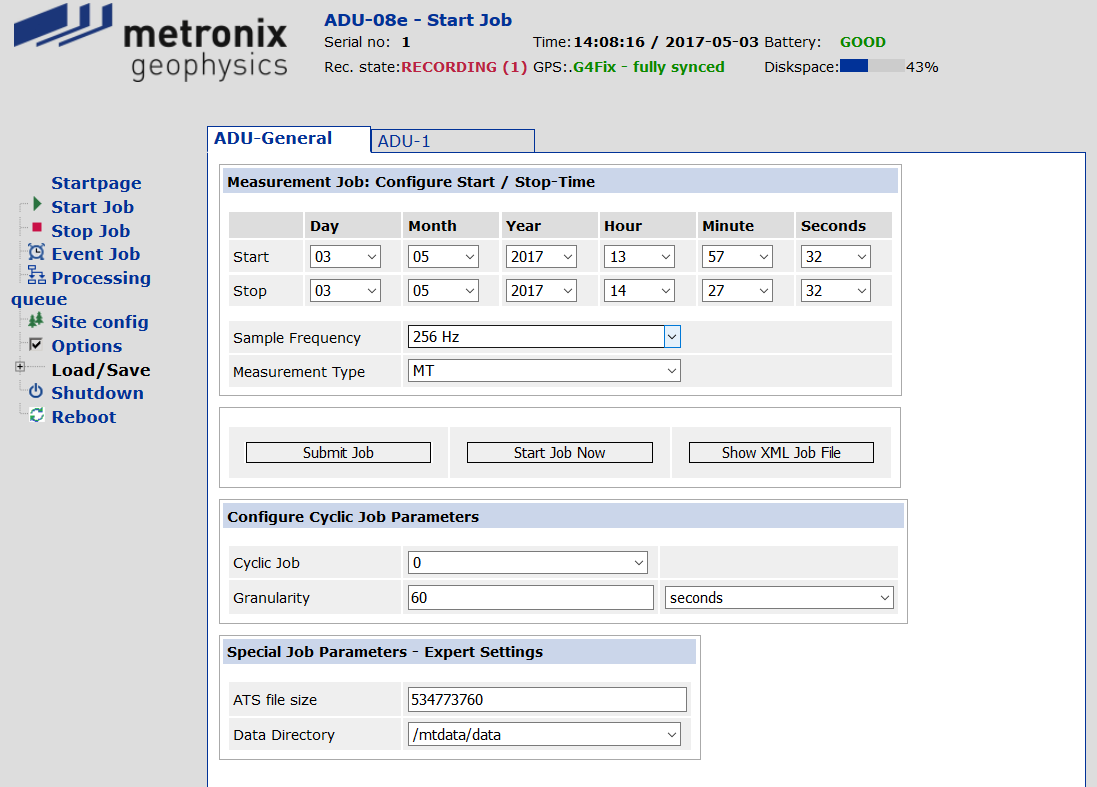Open the Site config page

tap(100, 322)
